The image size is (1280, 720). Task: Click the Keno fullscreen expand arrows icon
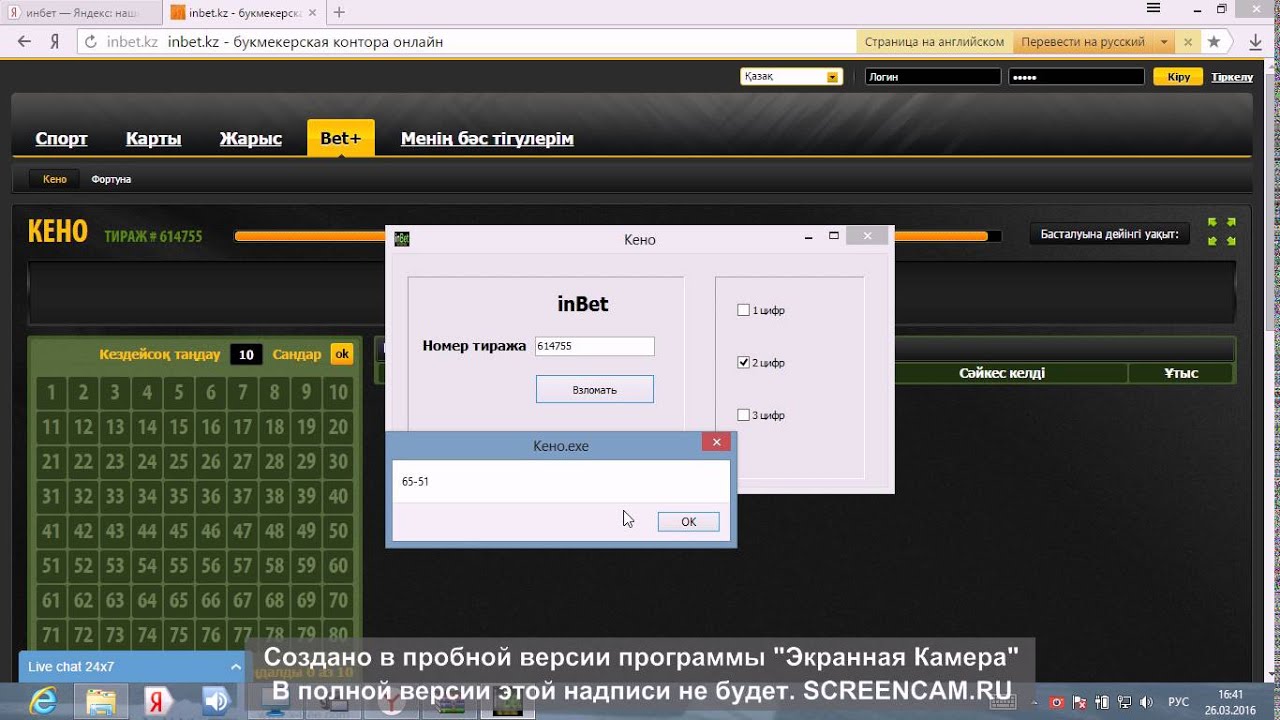pyautogui.click(x=1222, y=231)
